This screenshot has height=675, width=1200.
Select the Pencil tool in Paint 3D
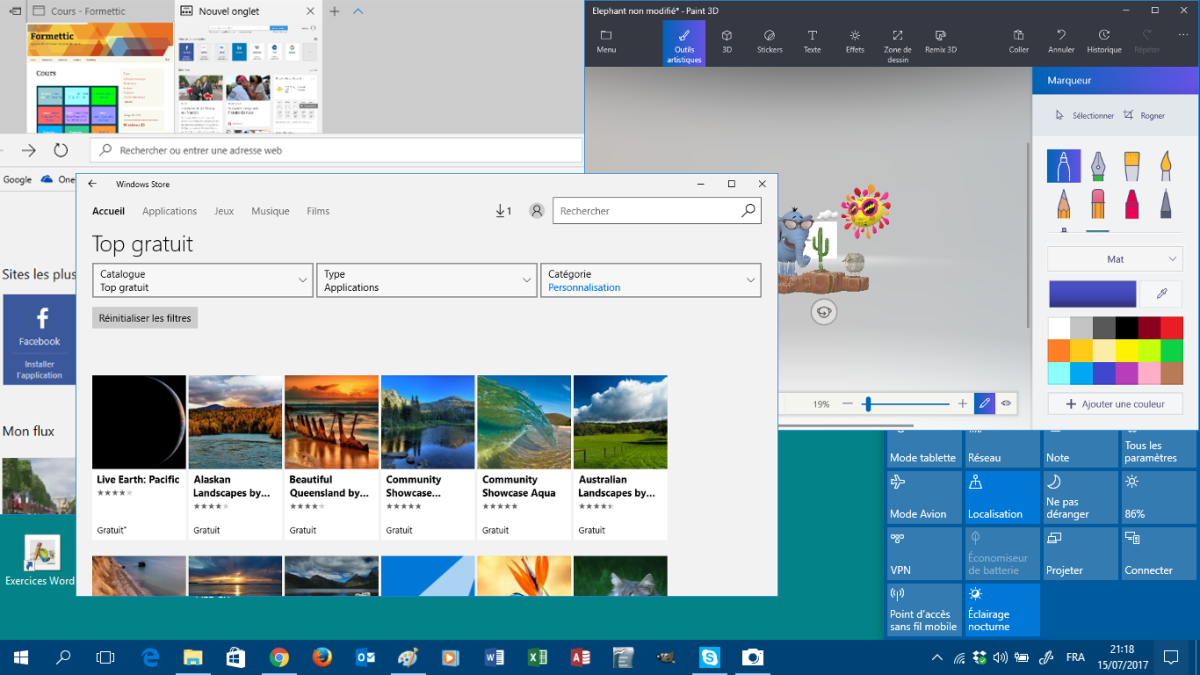coord(1064,204)
